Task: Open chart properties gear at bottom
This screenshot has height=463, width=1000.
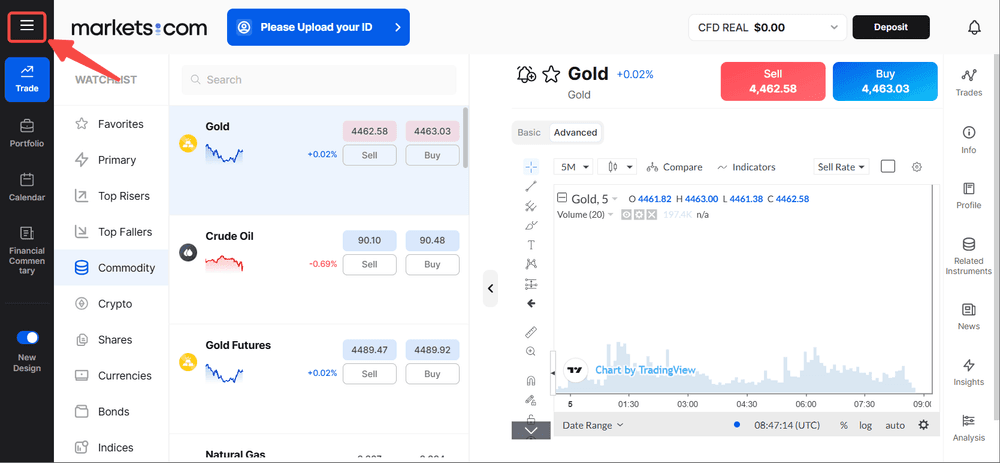Action: click(x=923, y=425)
